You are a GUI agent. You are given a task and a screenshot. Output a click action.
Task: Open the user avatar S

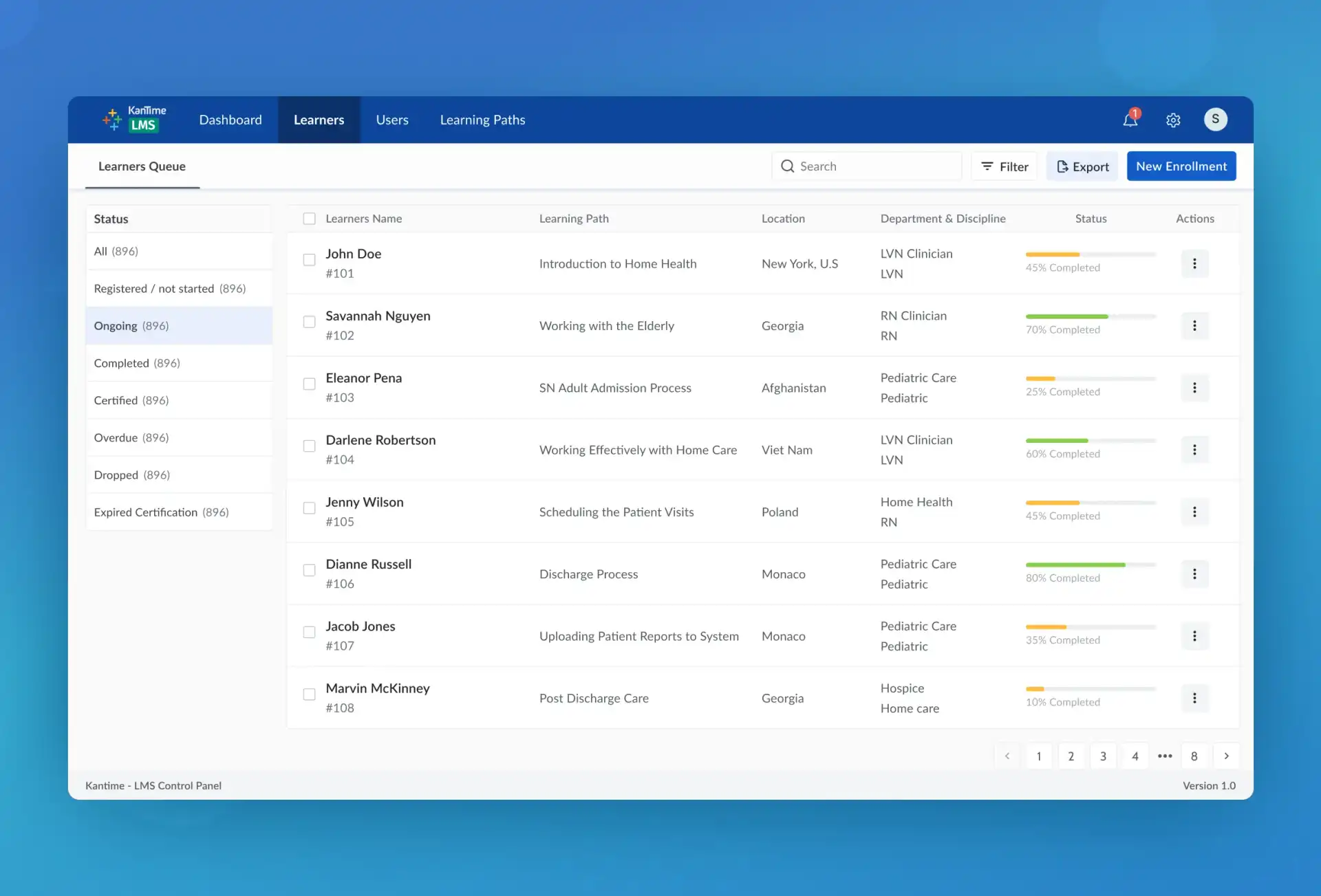[x=1216, y=119]
